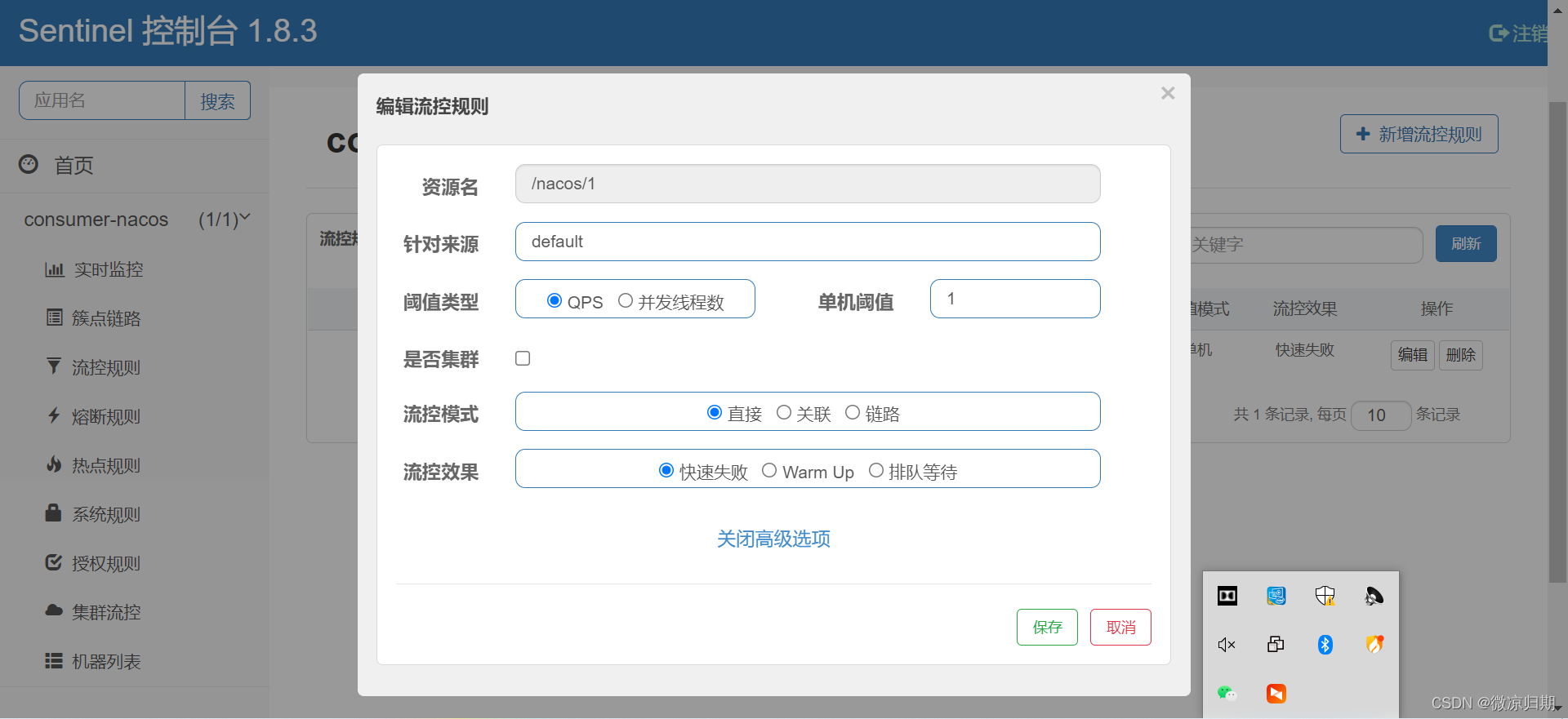Click the page size input showing 10

(x=1381, y=415)
